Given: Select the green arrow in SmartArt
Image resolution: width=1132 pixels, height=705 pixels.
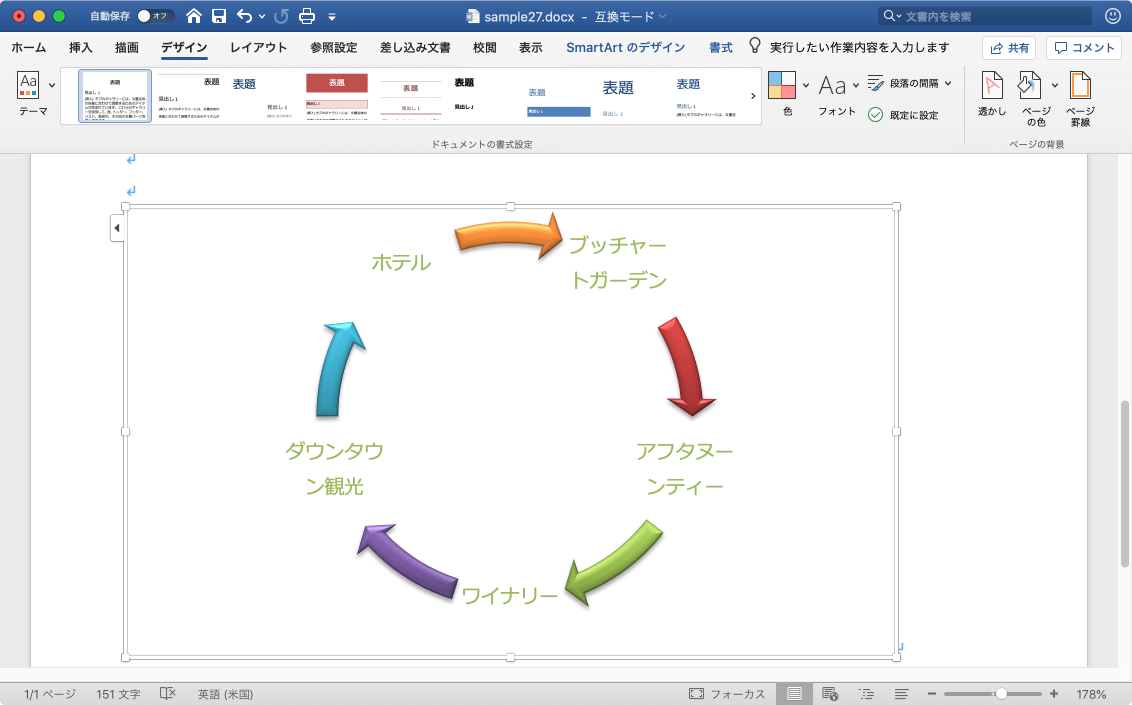Looking at the screenshot, I should pos(614,563).
